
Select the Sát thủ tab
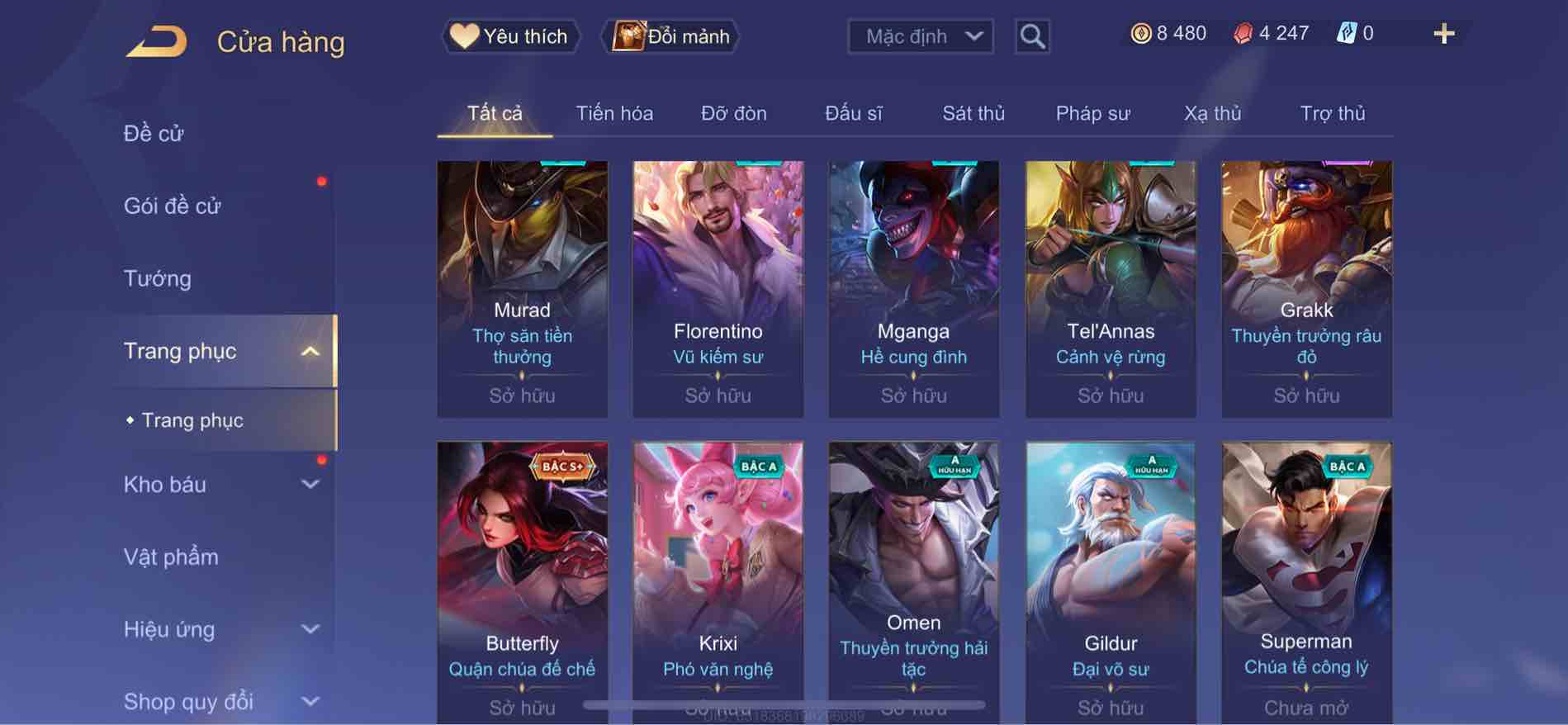pyautogui.click(x=973, y=113)
